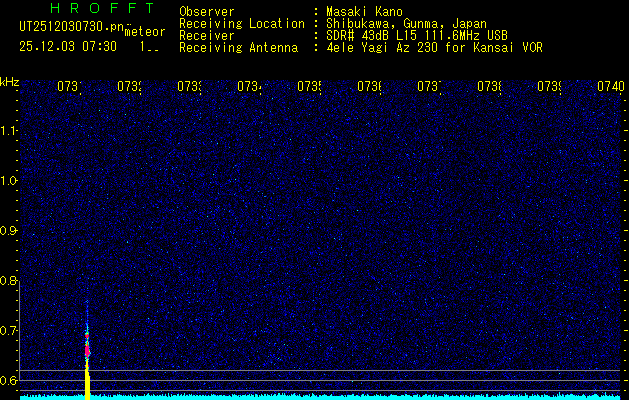Select the 0.7 kHz frequency tick
This screenshot has width=629, height=400.
(9, 331)
